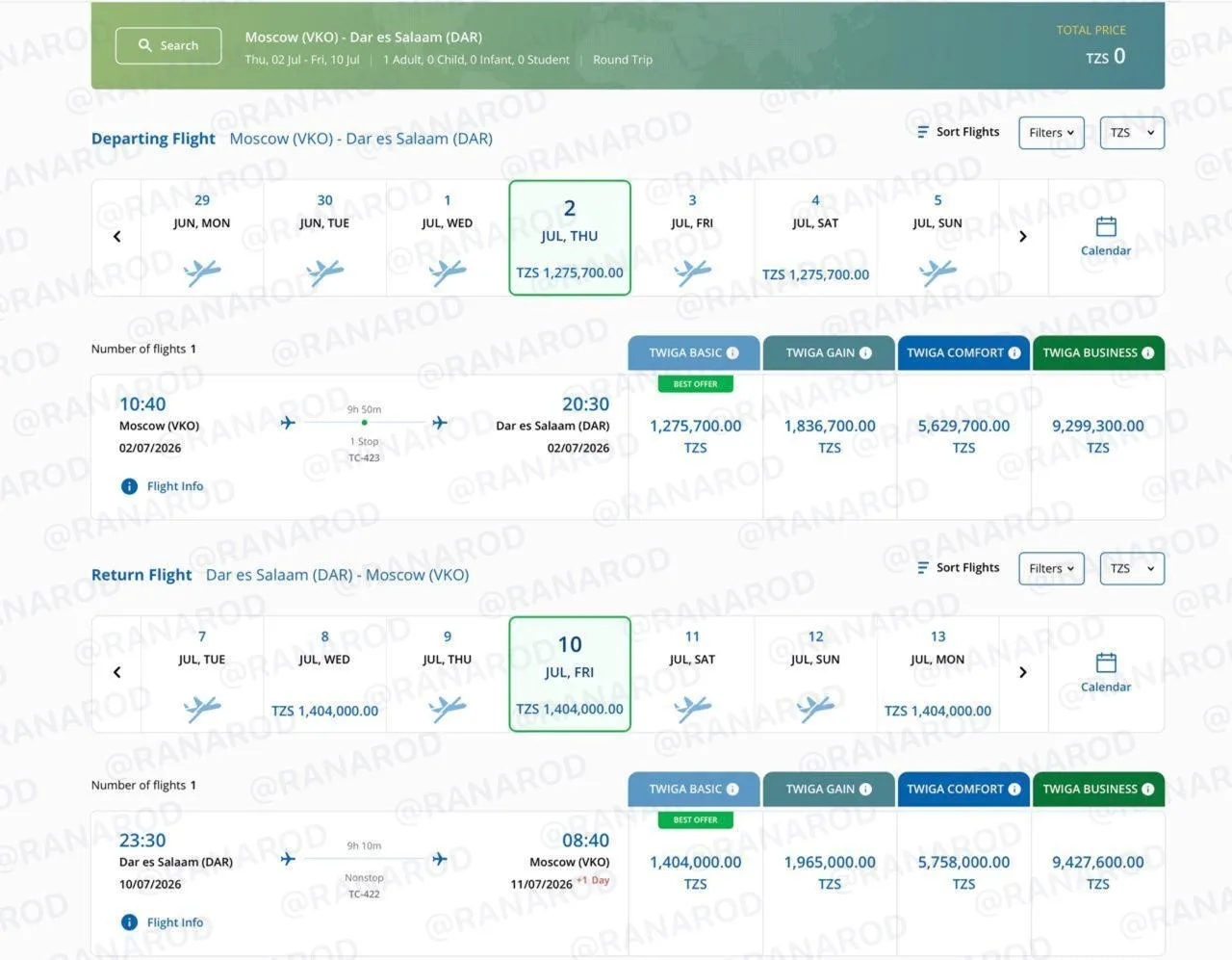Click the Search button in the header

tap(168, 45)
